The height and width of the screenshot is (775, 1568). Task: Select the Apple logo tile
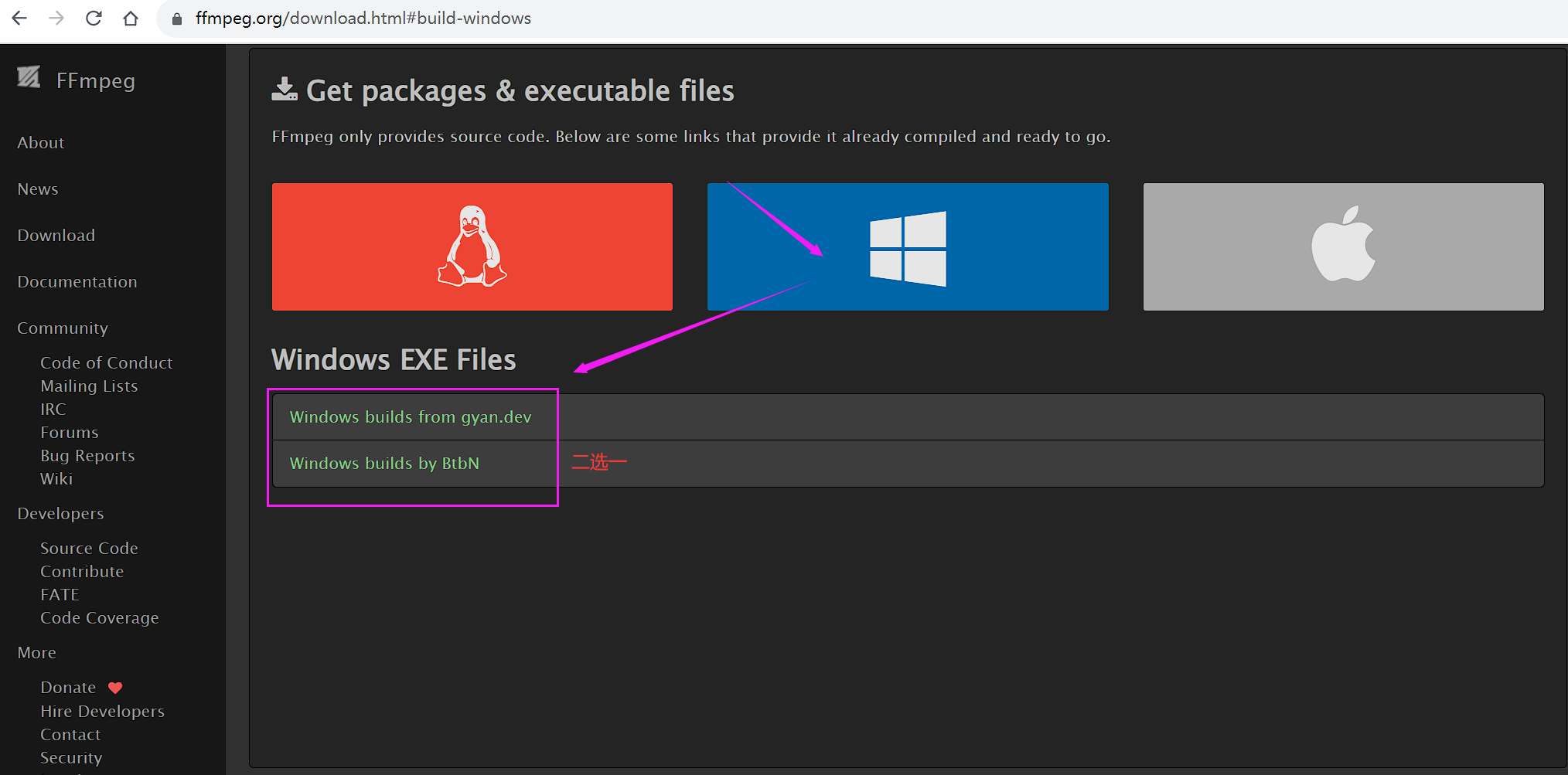[x=1343, y=246]
